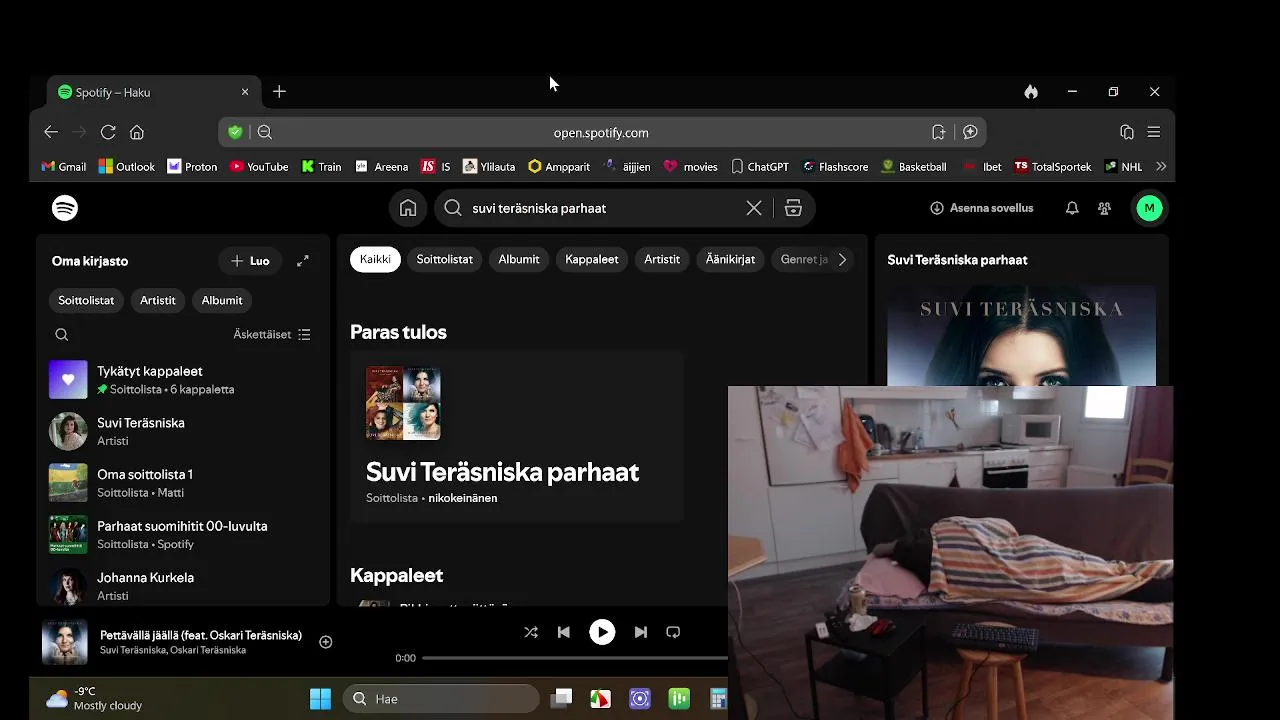Seek on the playback progress bar
Screen dimensions: 1280x720
point(575,658)
